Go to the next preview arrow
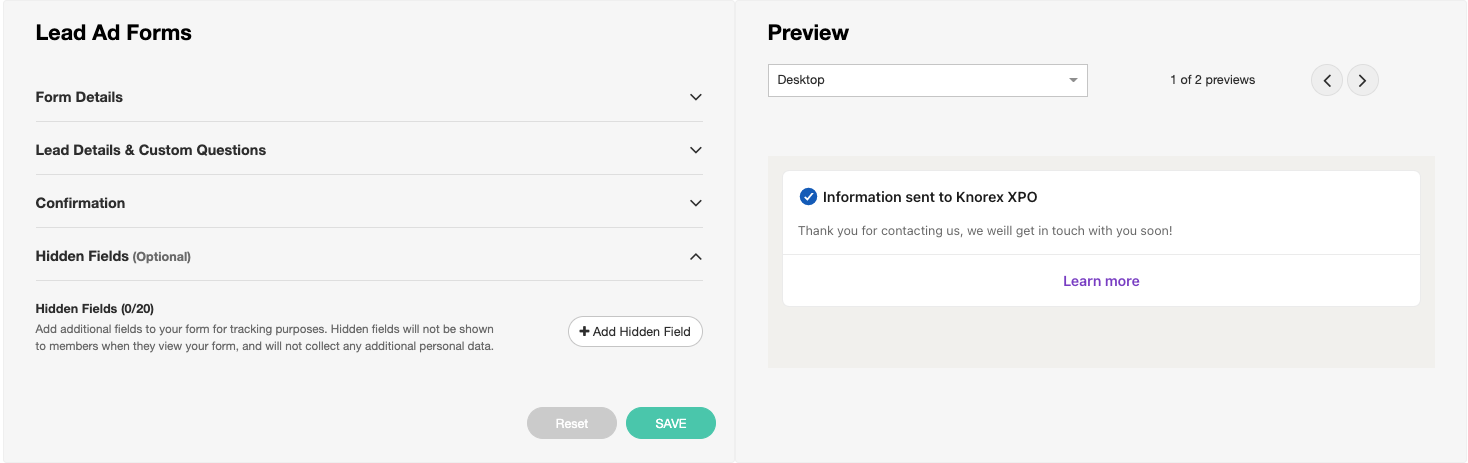 click(x=1362, y=81)
